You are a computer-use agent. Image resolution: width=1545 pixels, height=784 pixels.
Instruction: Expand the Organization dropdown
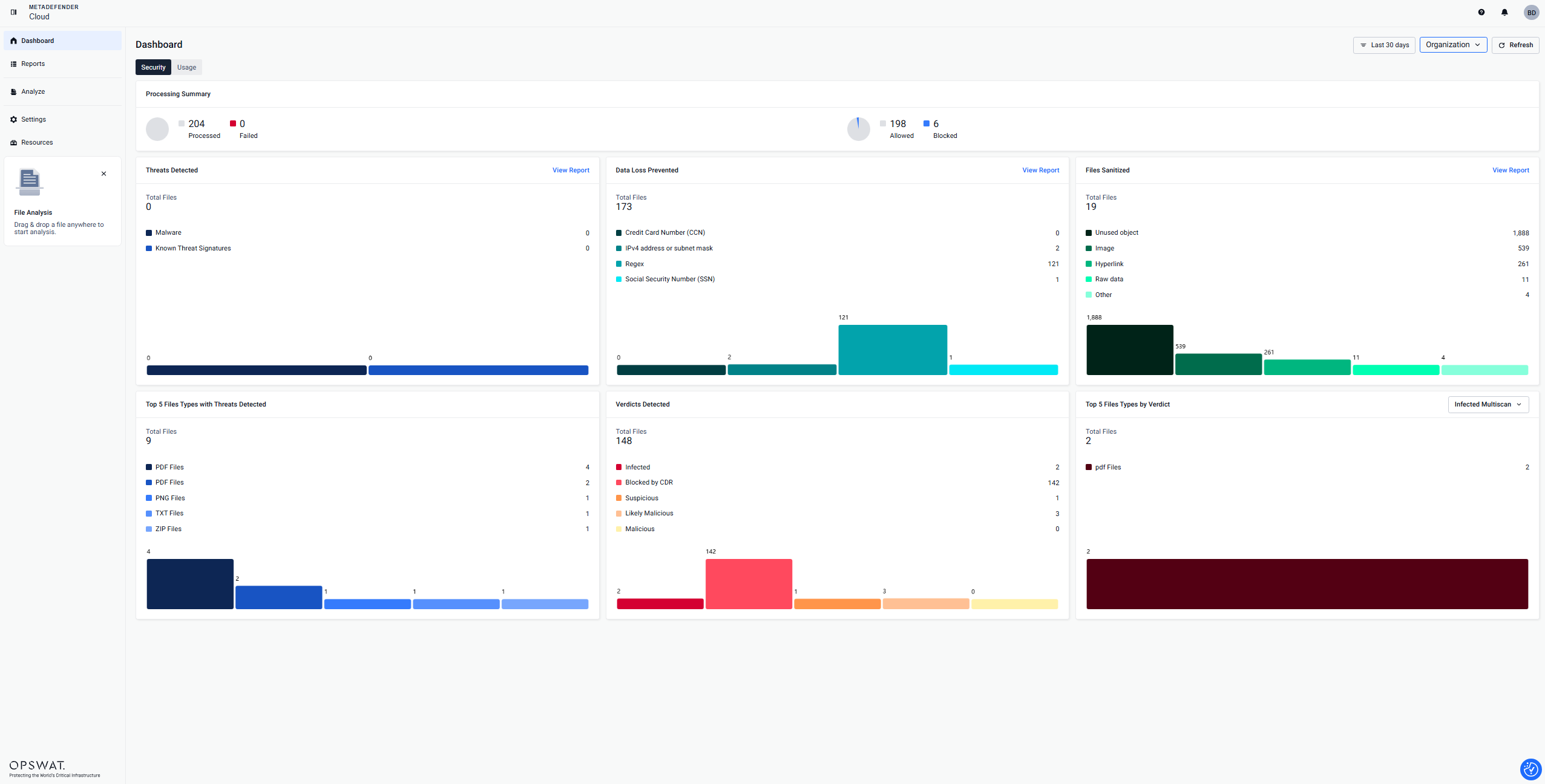click(1452, 45)
